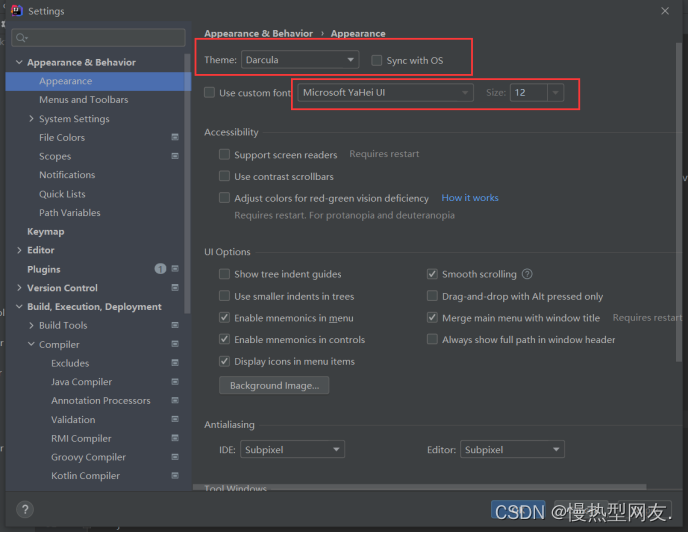The width and height of the screenshot is (688, 533).
Task: Click the project-level icon beside Excludes
Action: click(175, 363)
